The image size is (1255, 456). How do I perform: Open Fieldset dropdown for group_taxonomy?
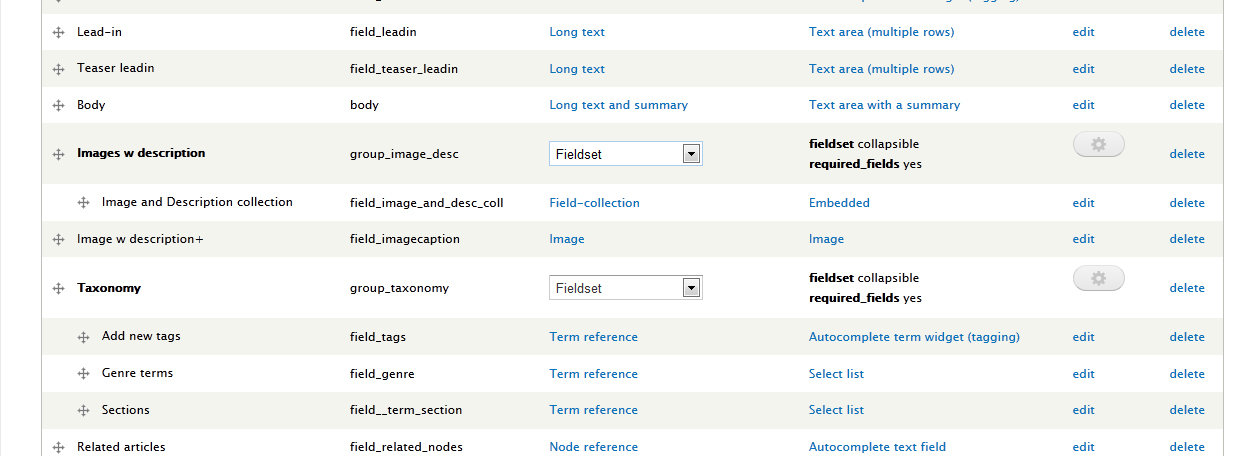tap(626, 288)
